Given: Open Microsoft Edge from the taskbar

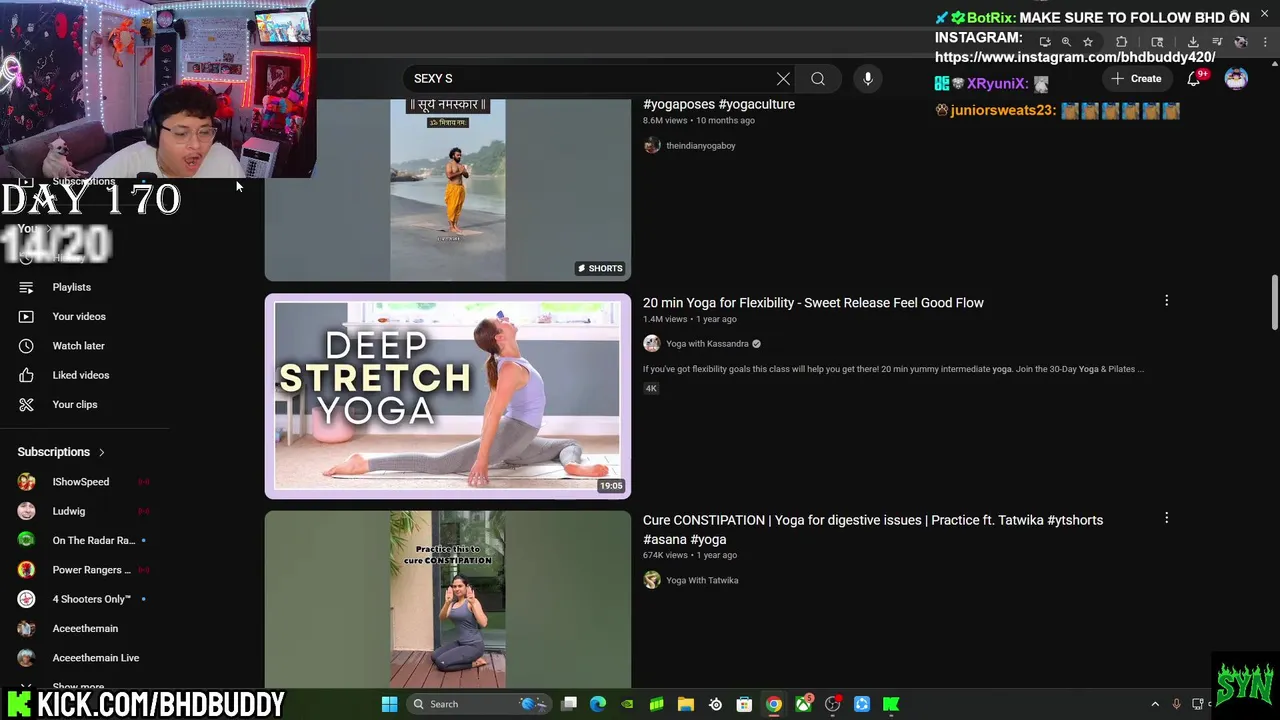Looking at the screenshot, I should [x=598, y=704].
